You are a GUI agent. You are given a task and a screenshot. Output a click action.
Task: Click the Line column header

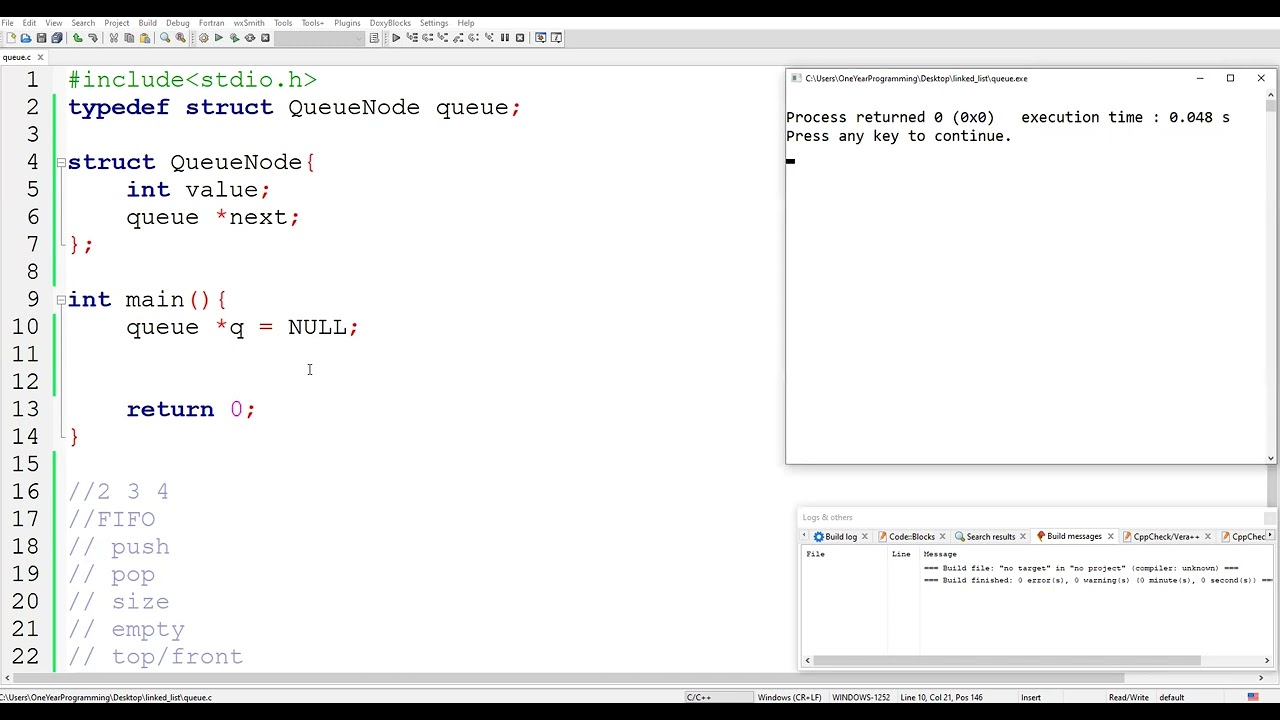pos(901,554)
